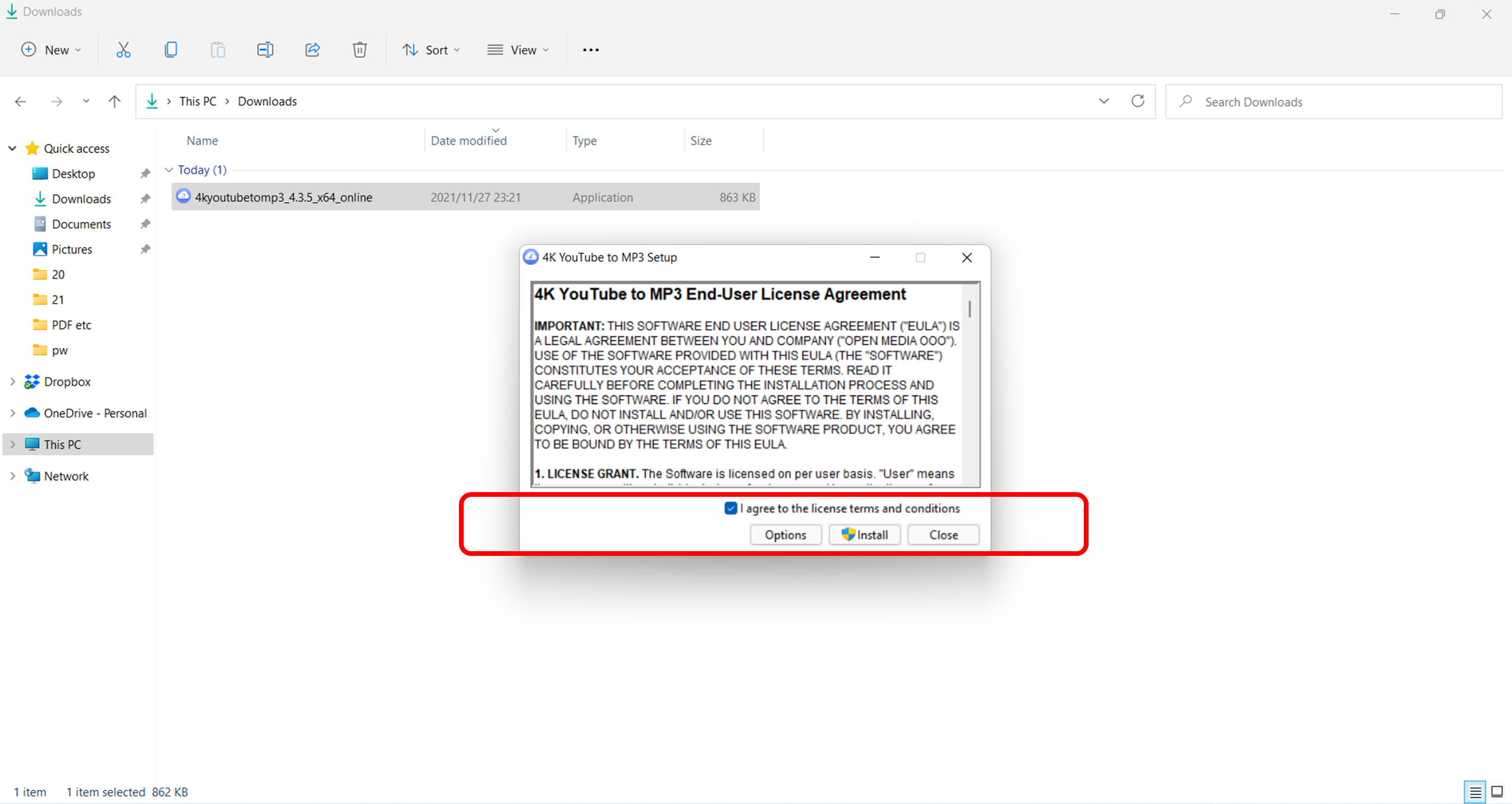Open the Sort dropdown menu
The width and height of the screenshot is (1512, 804).
(x=432, y=50)
